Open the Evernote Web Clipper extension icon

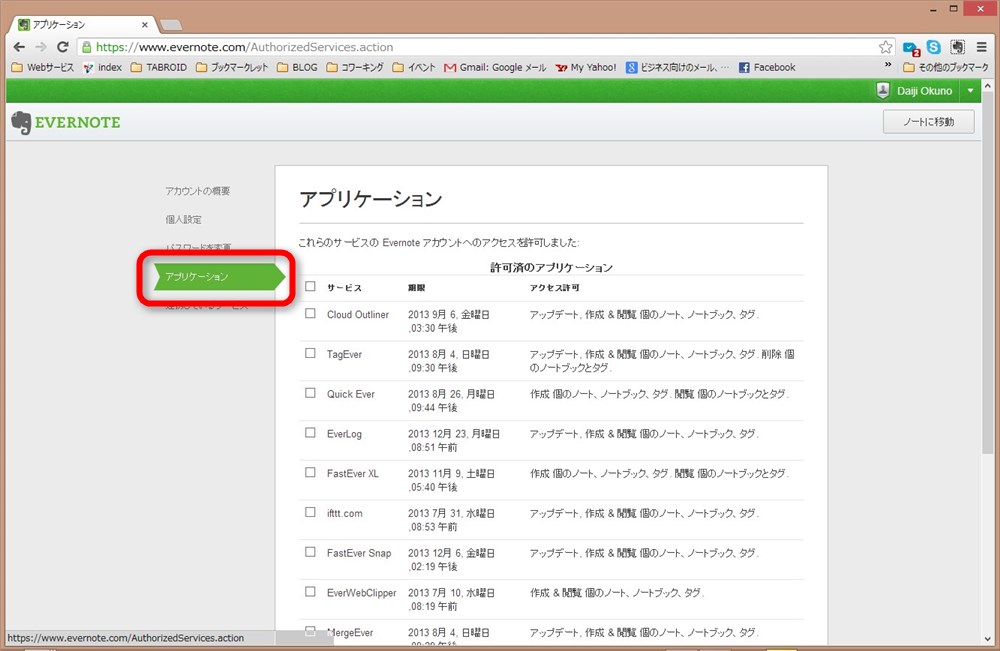[x=957, y=47]
